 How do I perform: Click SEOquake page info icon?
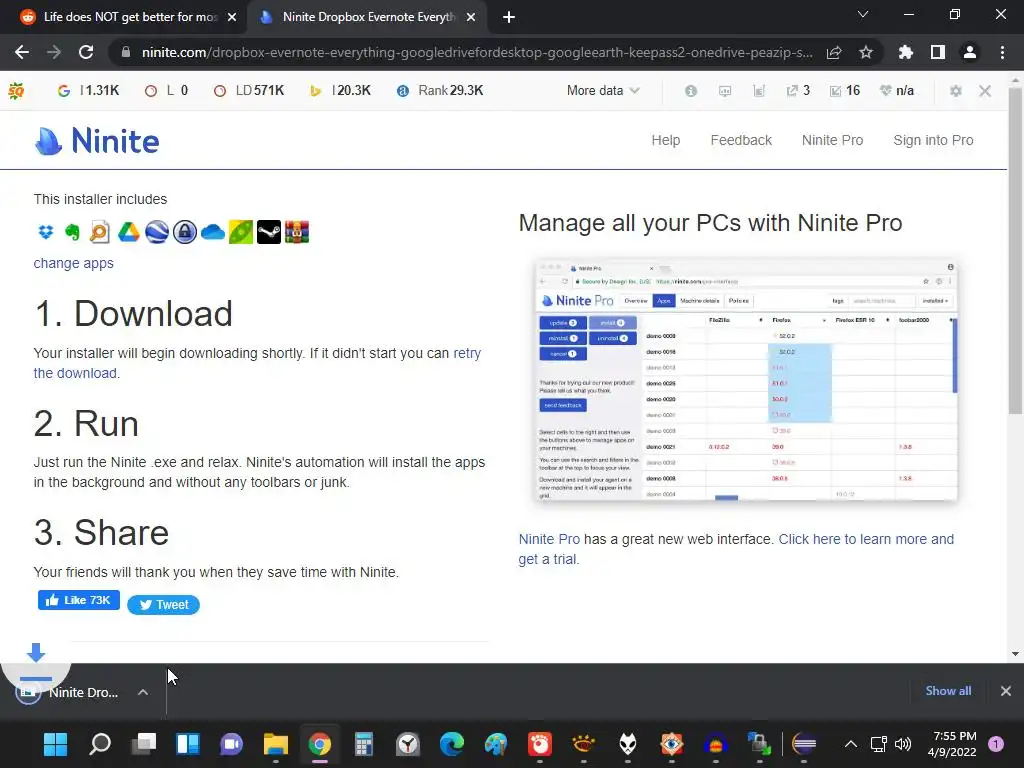tap(691, 91)
